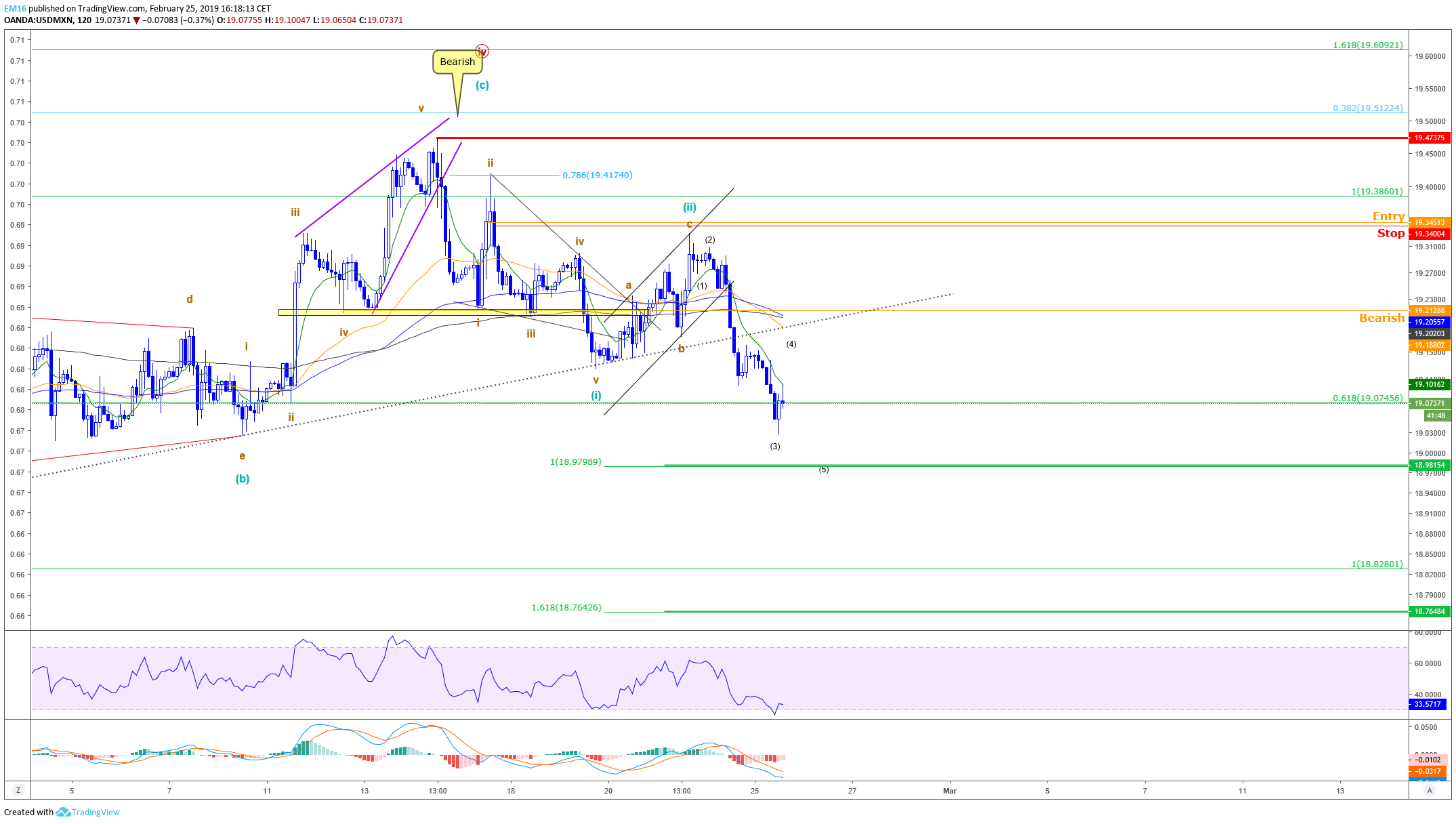Click the MACD signal -0.0317 tag
The width and height of the screenshot is (1456, 824).
pyautogui.click(x=1428, y=771)
